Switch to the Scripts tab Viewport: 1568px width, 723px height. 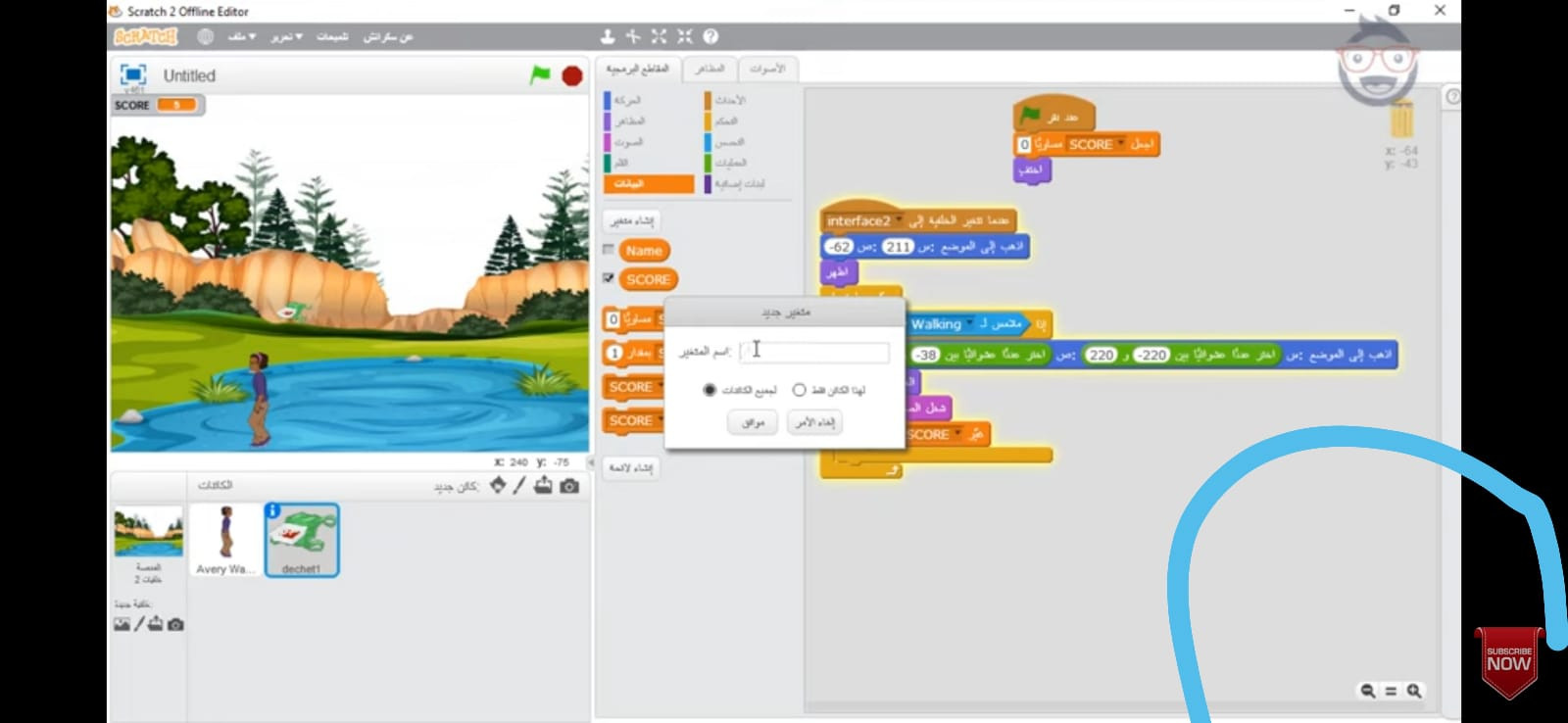638,69
